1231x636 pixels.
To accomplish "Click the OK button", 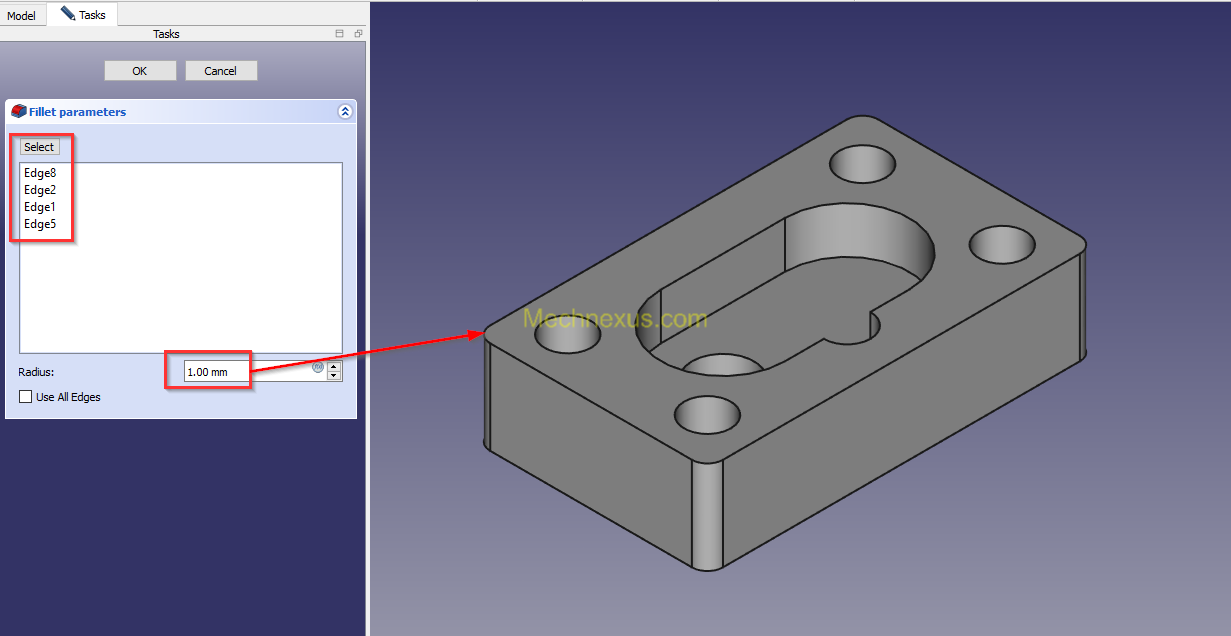I will tap(140, 71).
